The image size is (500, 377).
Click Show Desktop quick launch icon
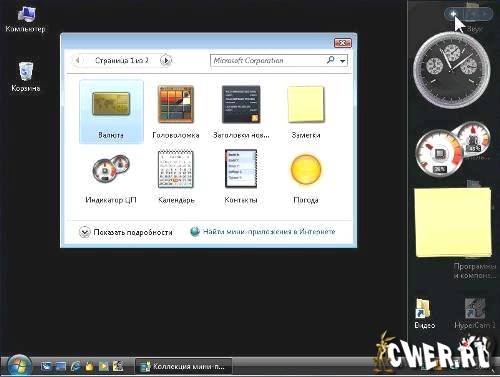46,367
